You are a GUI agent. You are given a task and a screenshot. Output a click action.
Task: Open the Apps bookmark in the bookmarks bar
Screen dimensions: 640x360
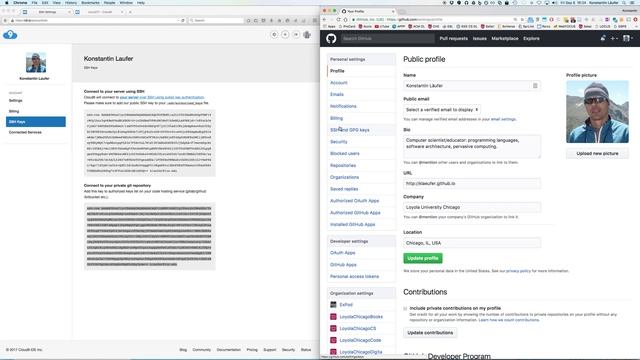[x=329, y=27]
